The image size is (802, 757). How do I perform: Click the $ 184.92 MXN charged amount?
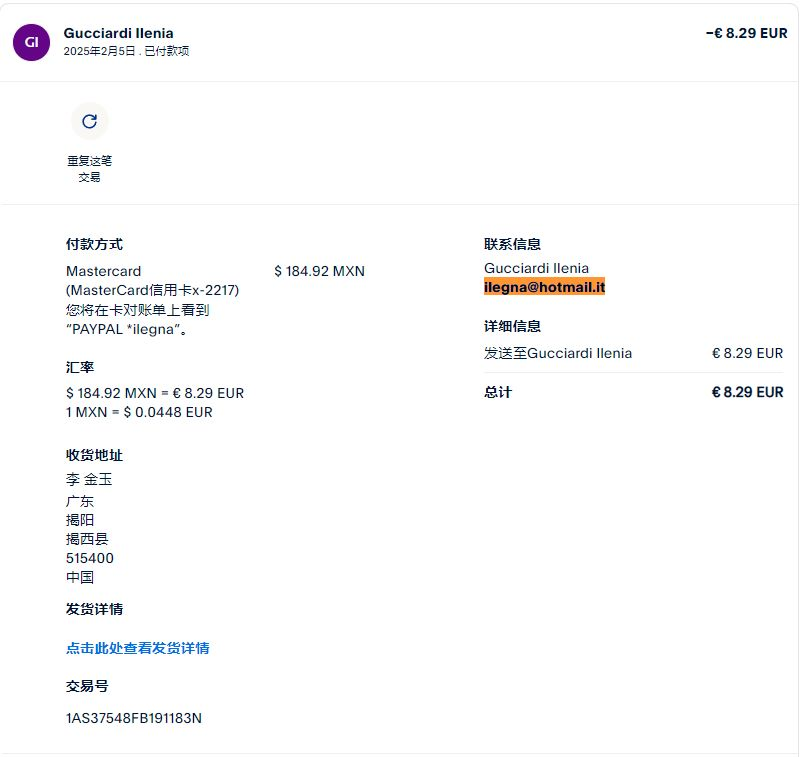point(319,271)
